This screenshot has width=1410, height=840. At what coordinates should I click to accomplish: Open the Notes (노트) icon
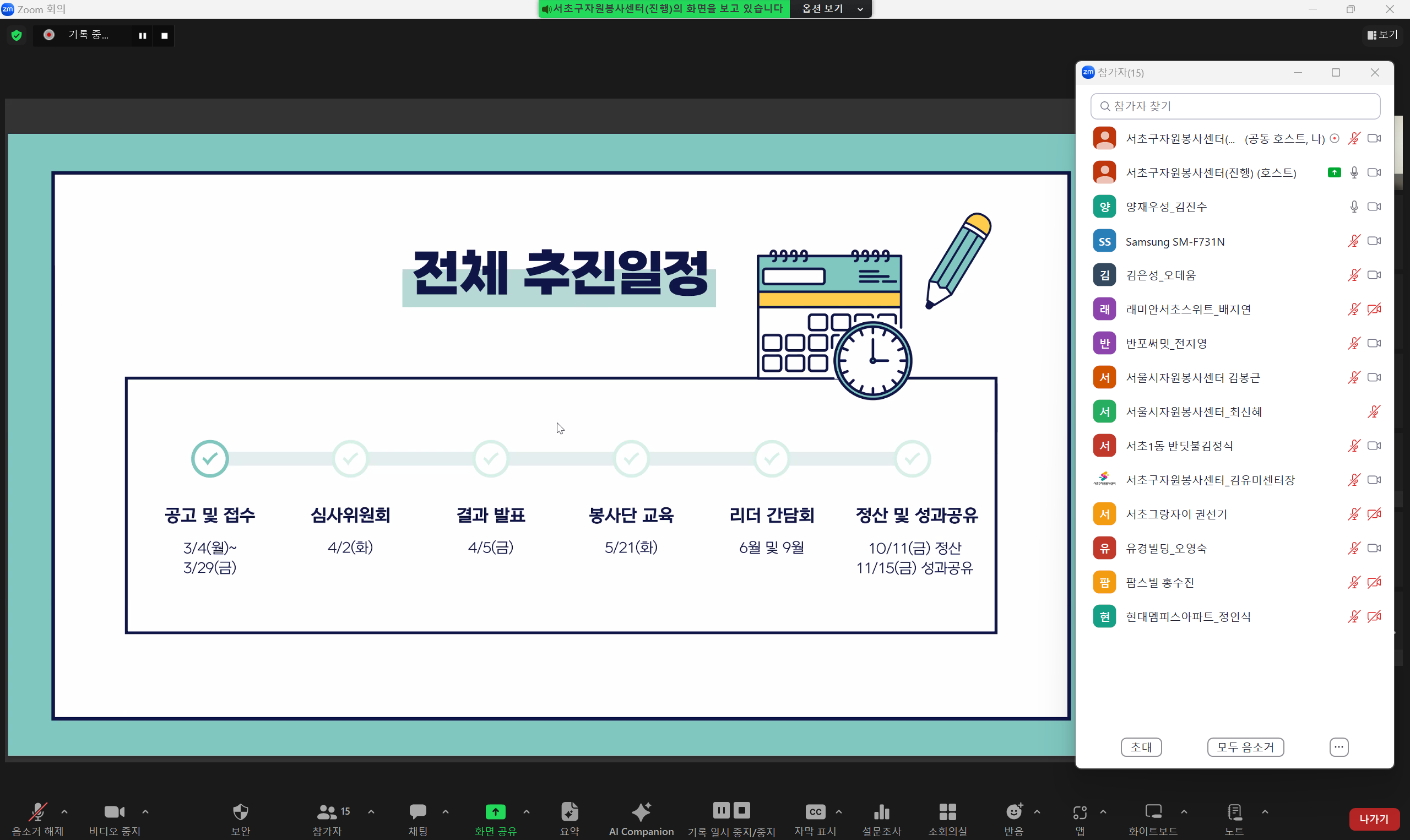1234,812
